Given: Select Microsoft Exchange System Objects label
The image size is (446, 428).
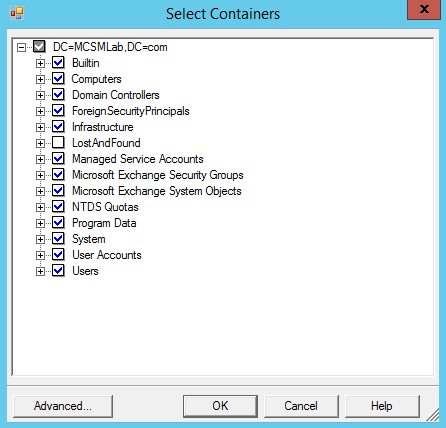Looking at the screenshot, I should tap(157, 191).
